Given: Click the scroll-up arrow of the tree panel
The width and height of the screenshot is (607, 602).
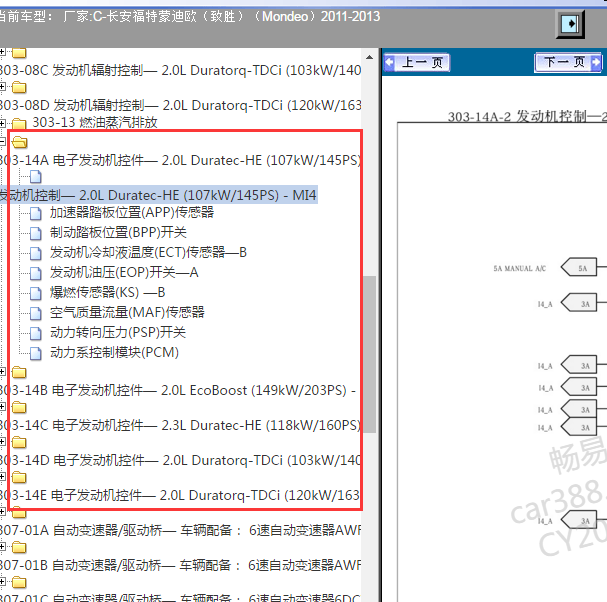Looking at the screenshot, I should point(369,57).
